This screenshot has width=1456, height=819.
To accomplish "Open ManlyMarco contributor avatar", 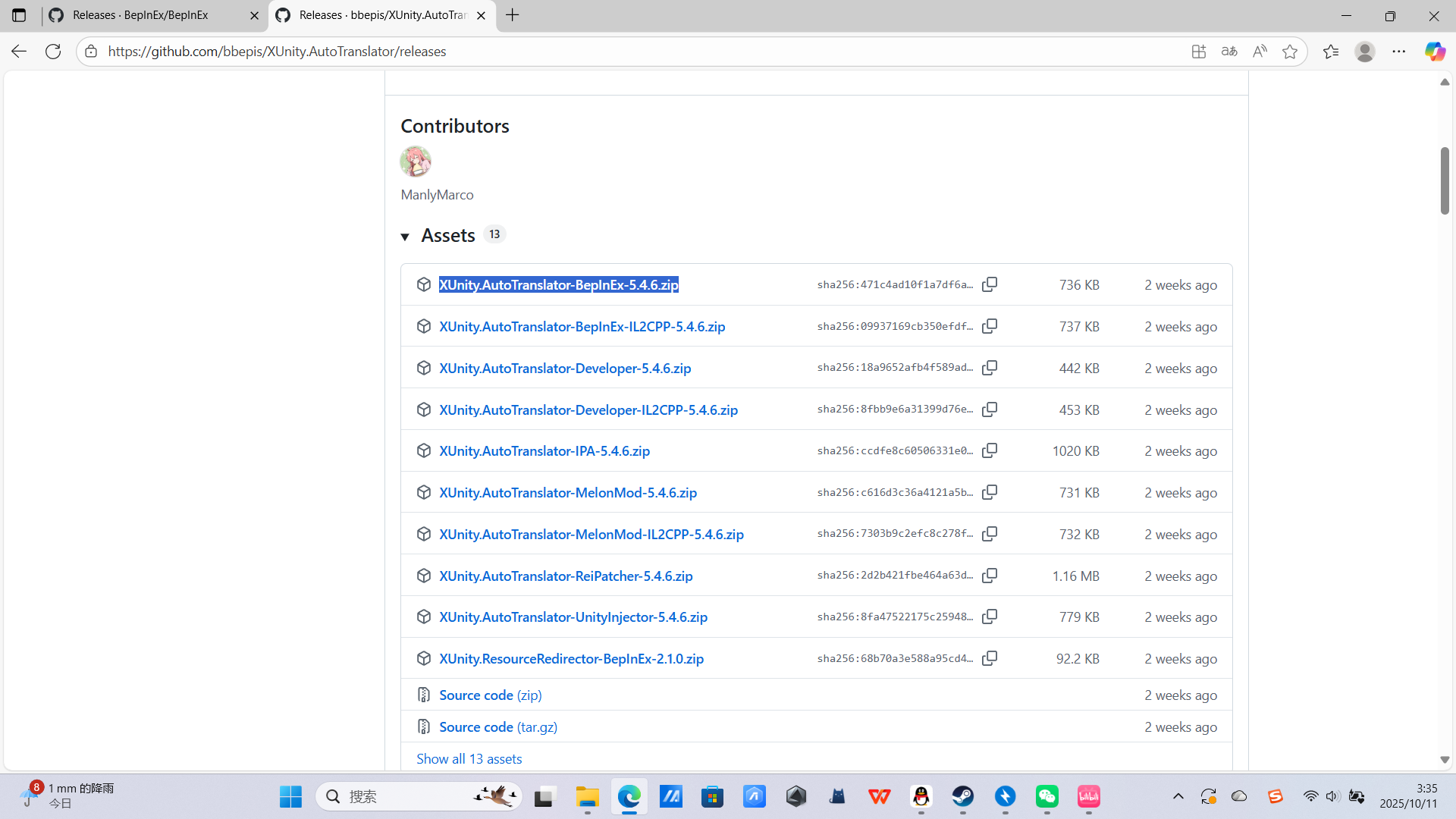I will [416, 161].
